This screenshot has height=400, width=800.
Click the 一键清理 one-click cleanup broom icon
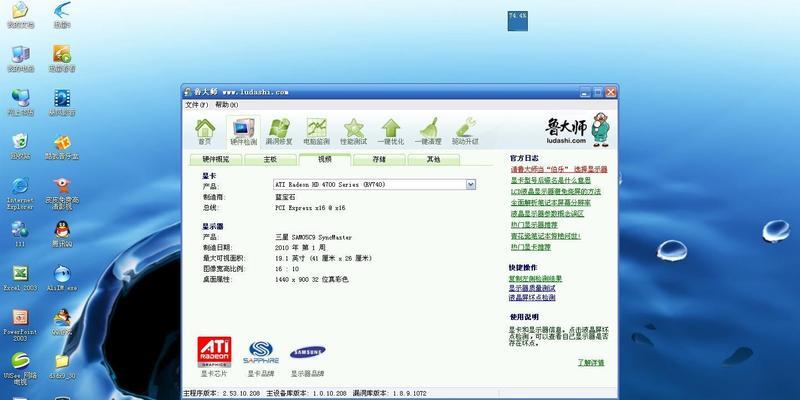(x=428, y=132)
